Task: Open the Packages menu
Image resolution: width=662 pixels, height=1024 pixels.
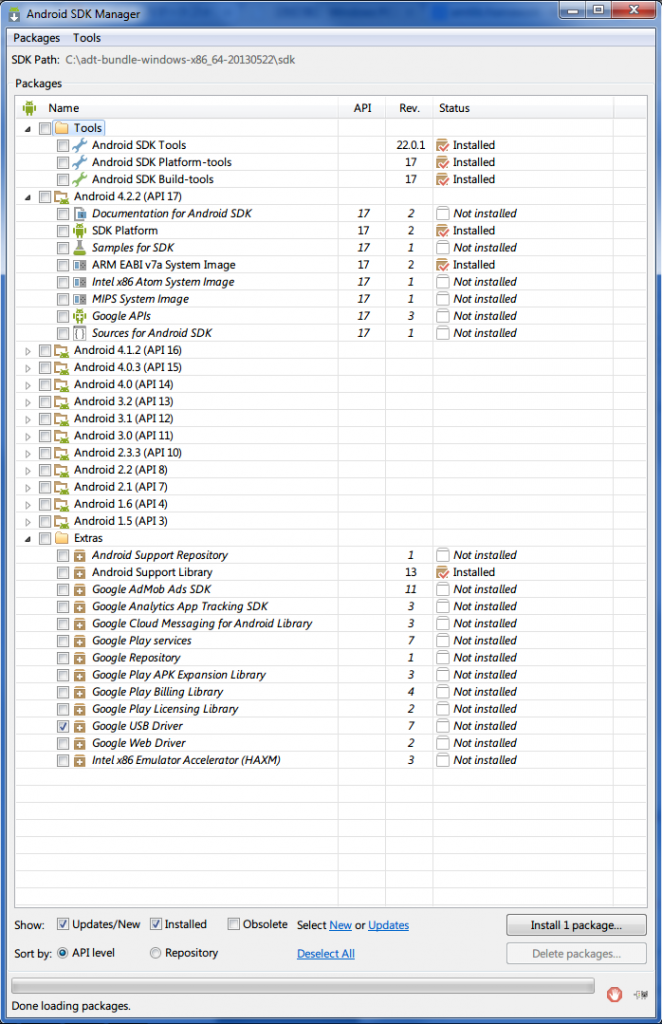Action: point(37,38)
